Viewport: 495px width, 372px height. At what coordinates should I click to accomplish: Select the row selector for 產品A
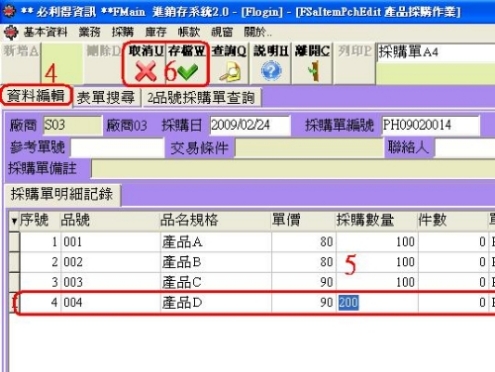(14, 242)
